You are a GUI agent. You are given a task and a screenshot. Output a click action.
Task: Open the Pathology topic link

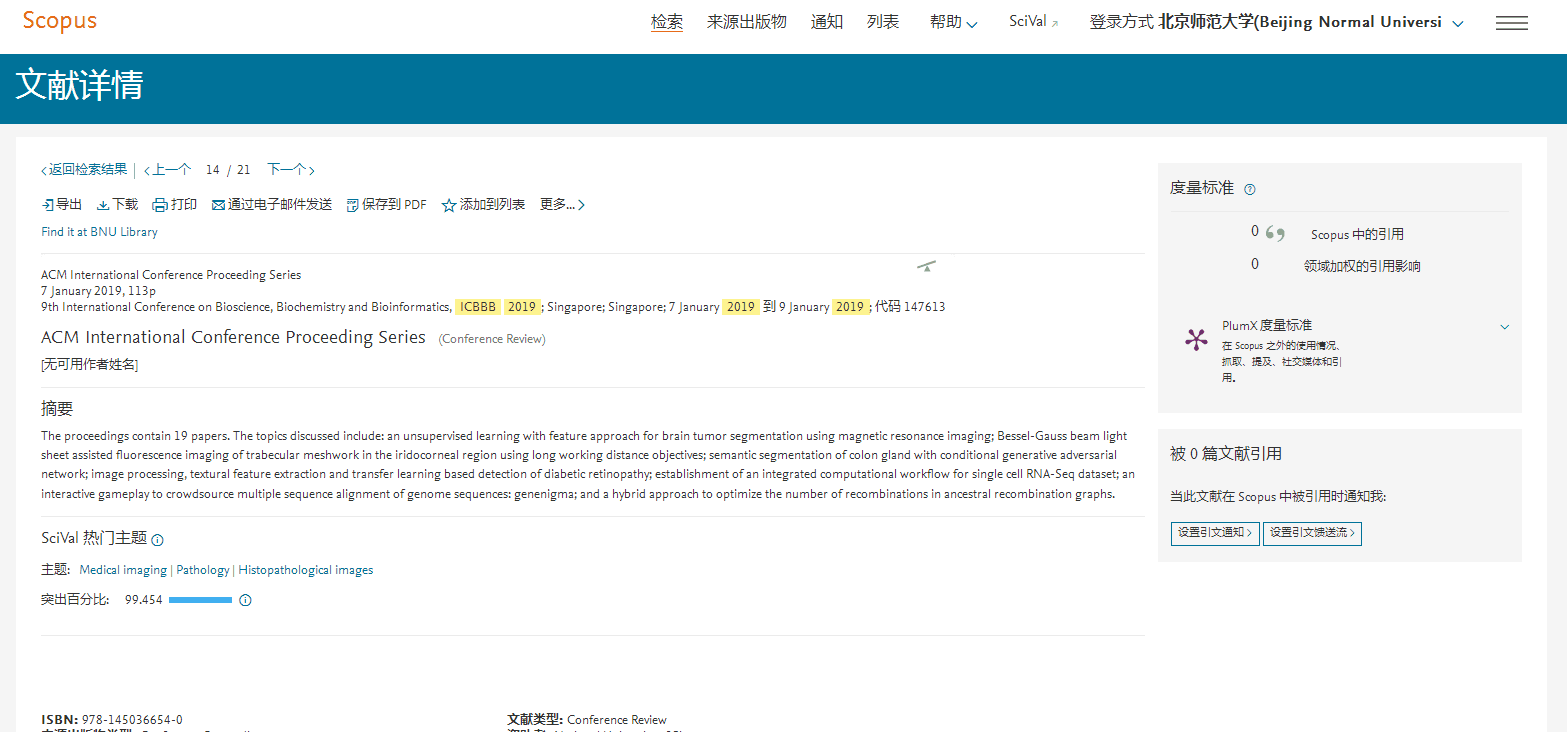(x=203, y=570)
